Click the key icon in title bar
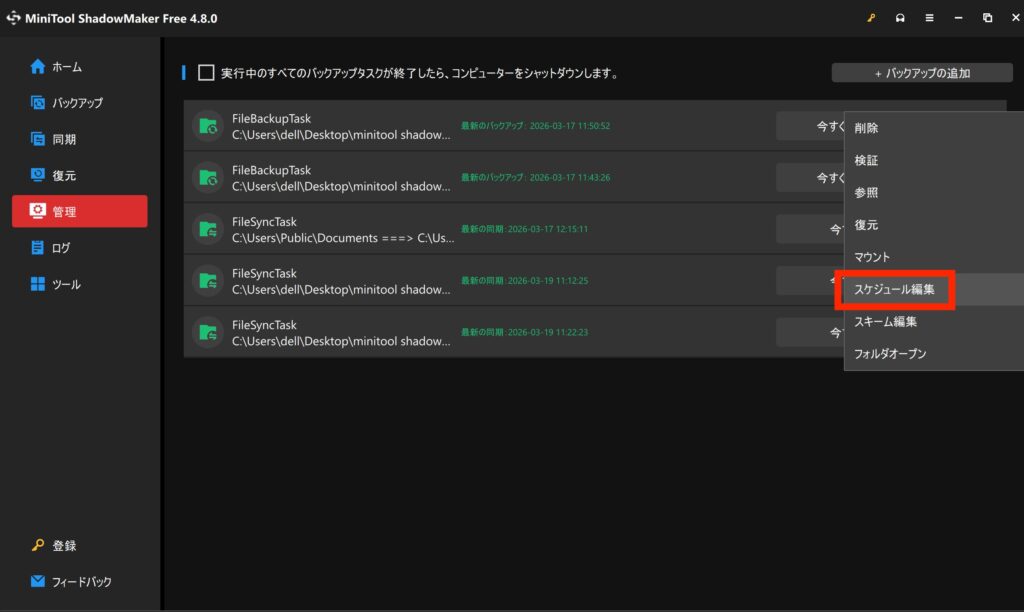This screenshot has width=1024, height=612. click(871, 18)
